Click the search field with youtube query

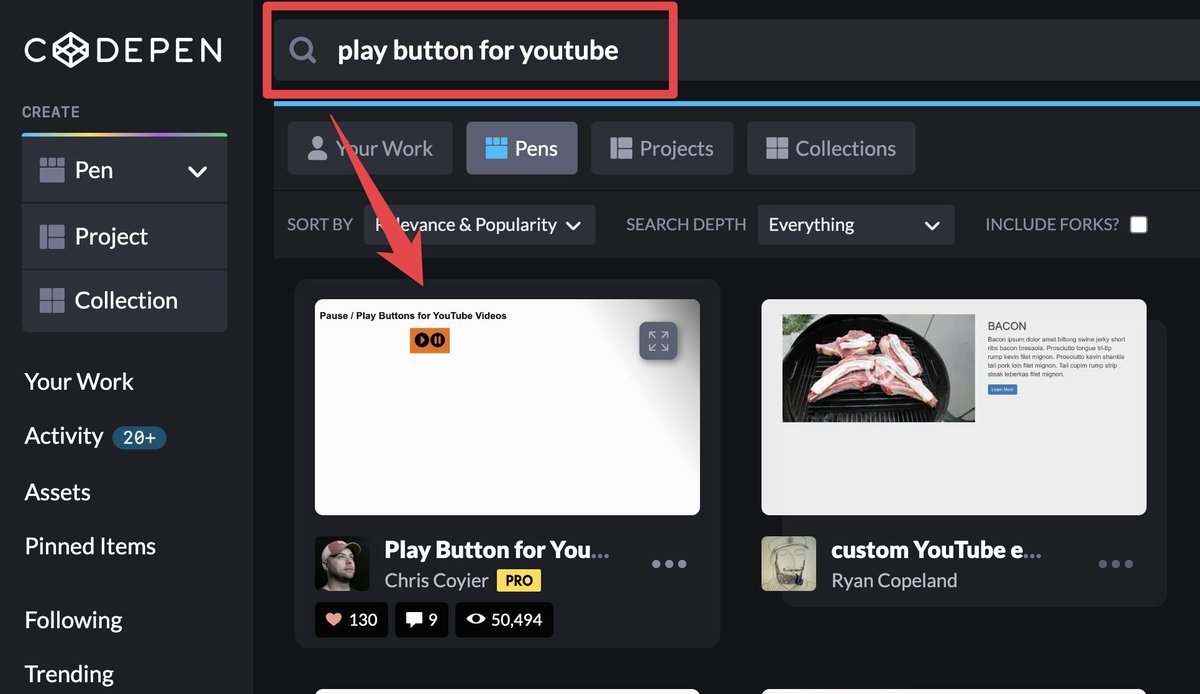[x=735, y=50]
